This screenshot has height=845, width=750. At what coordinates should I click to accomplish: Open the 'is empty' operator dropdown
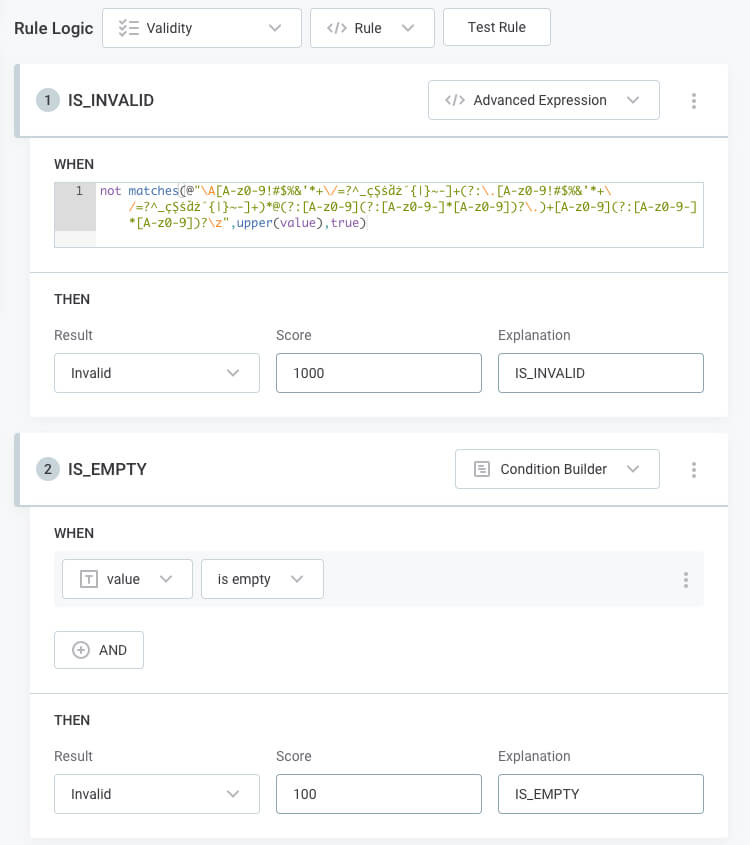click(261, 579)
